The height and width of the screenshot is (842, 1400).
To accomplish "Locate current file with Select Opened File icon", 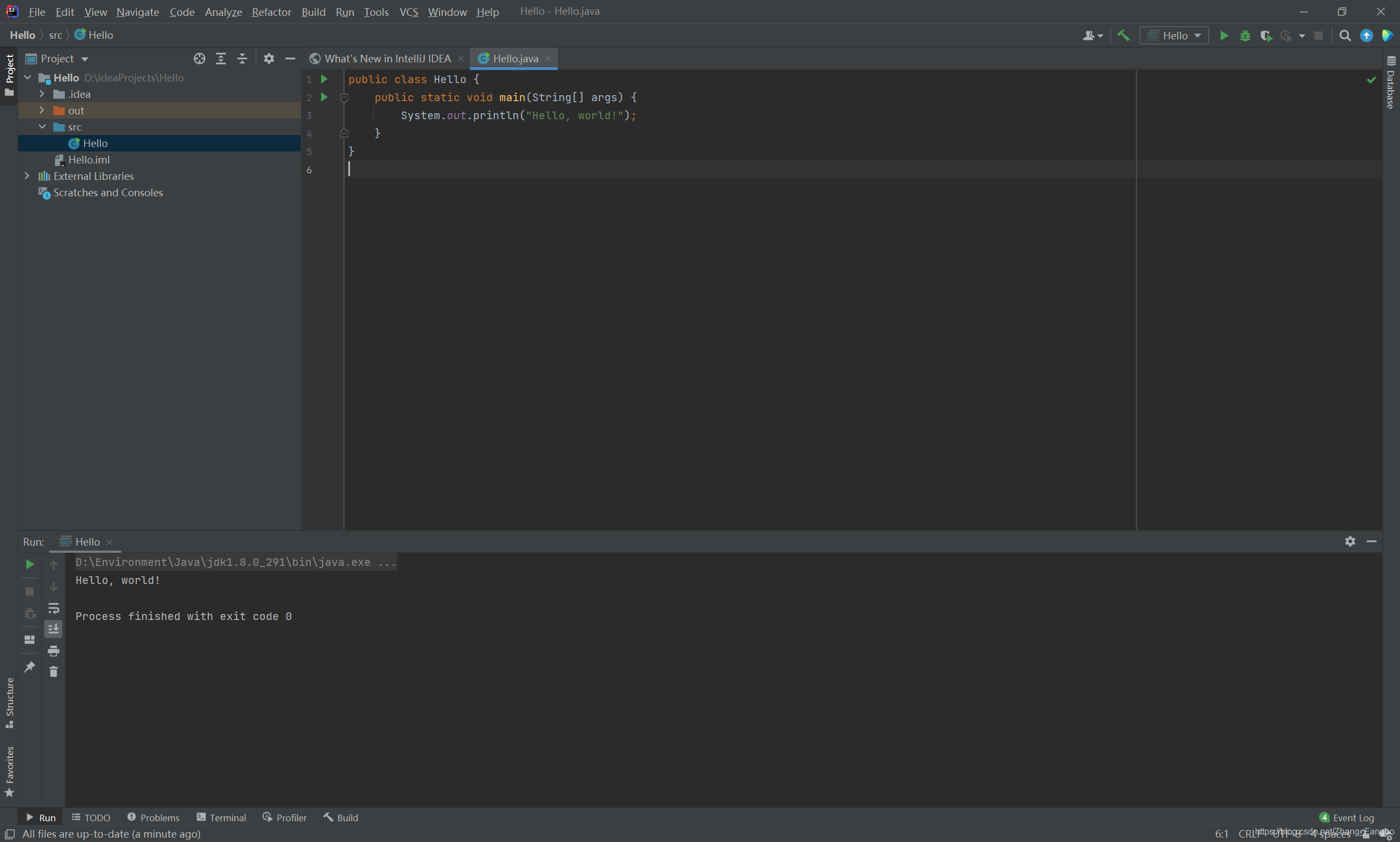I will [x=199, y=59].
